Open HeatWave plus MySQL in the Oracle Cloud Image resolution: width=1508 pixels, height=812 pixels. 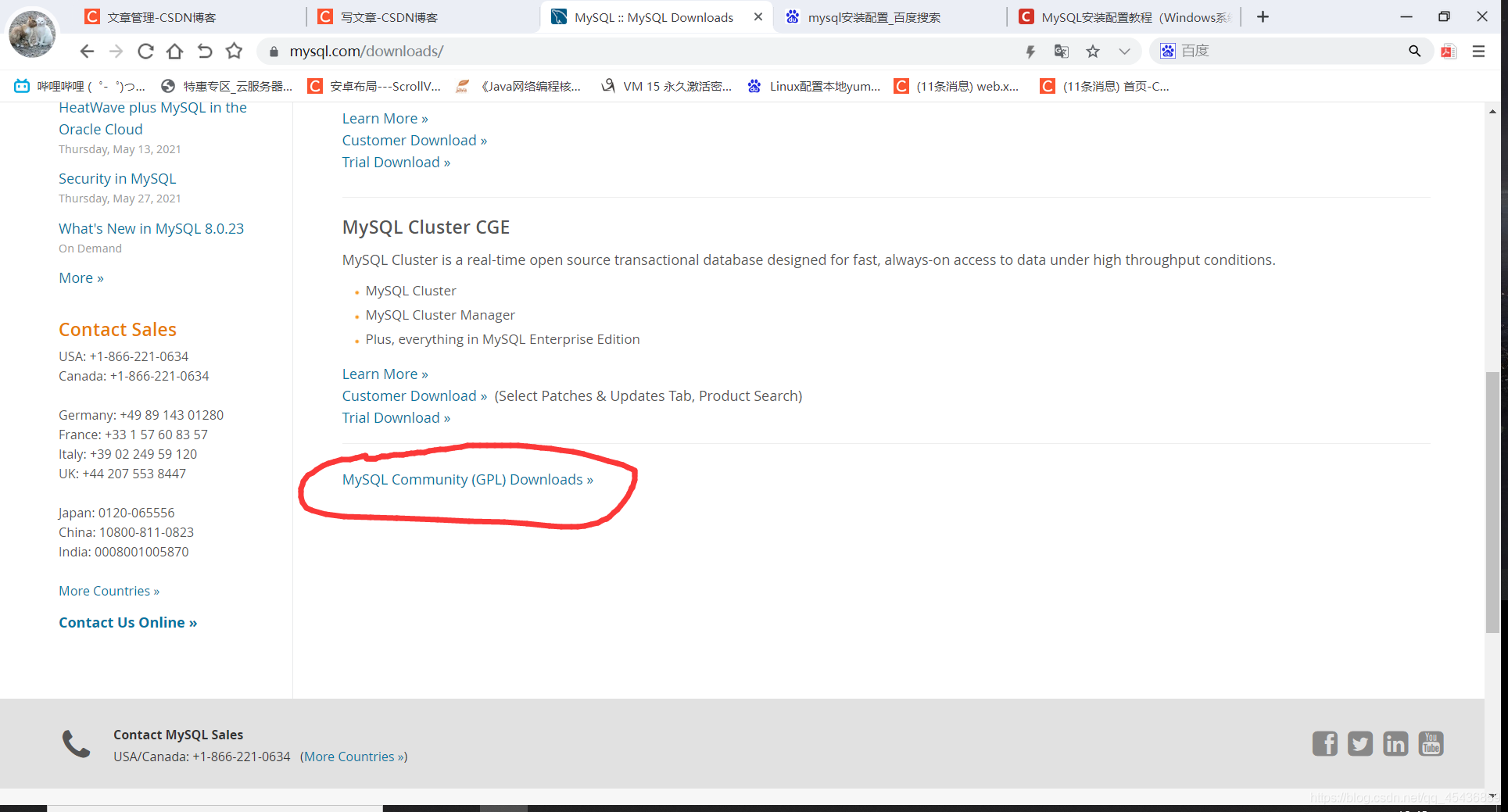pos(152,119)
